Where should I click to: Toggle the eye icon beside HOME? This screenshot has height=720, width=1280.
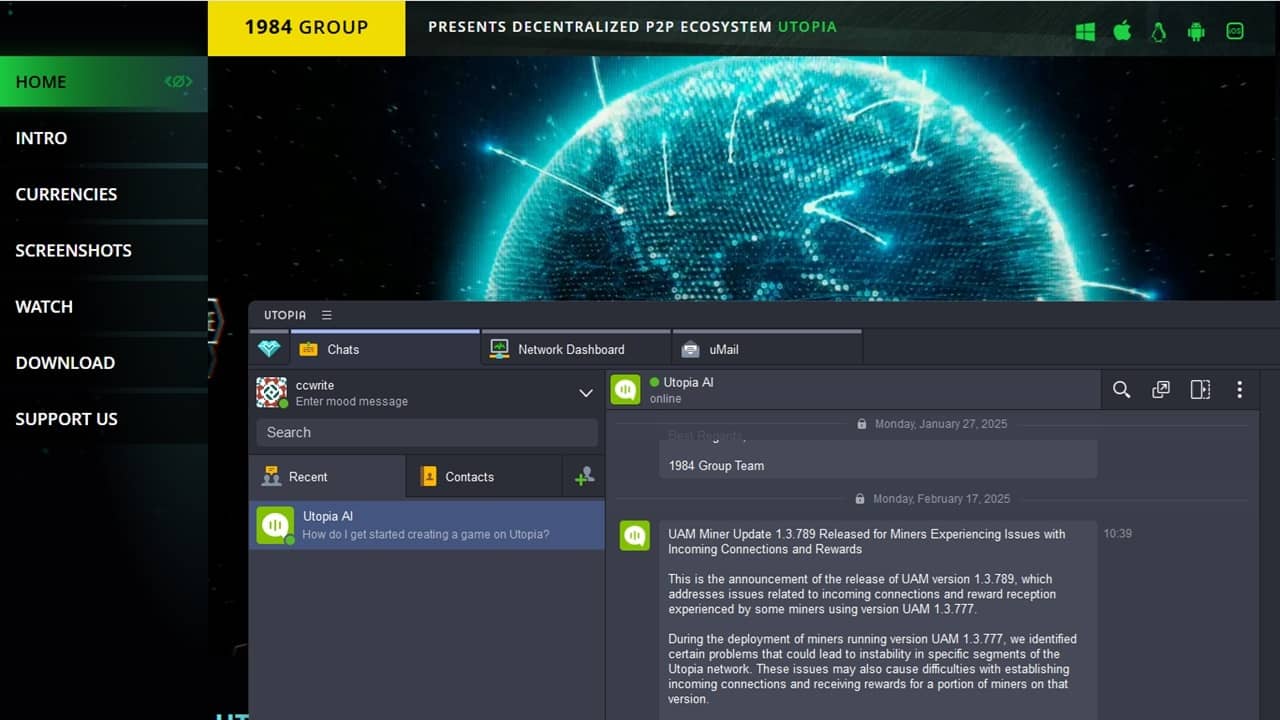[178, 82]
